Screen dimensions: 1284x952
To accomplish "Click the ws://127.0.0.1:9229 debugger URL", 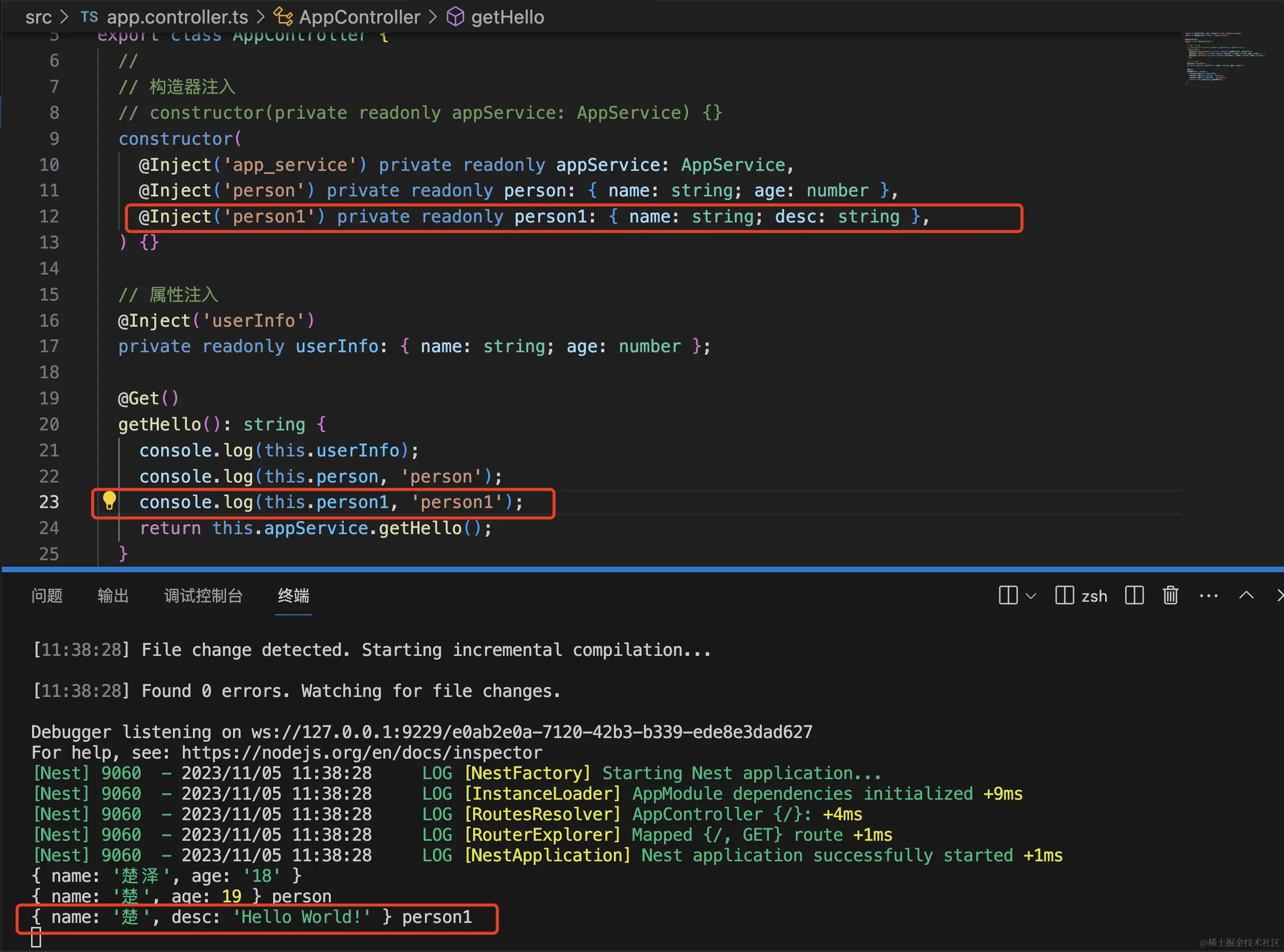I will point(531,732).
